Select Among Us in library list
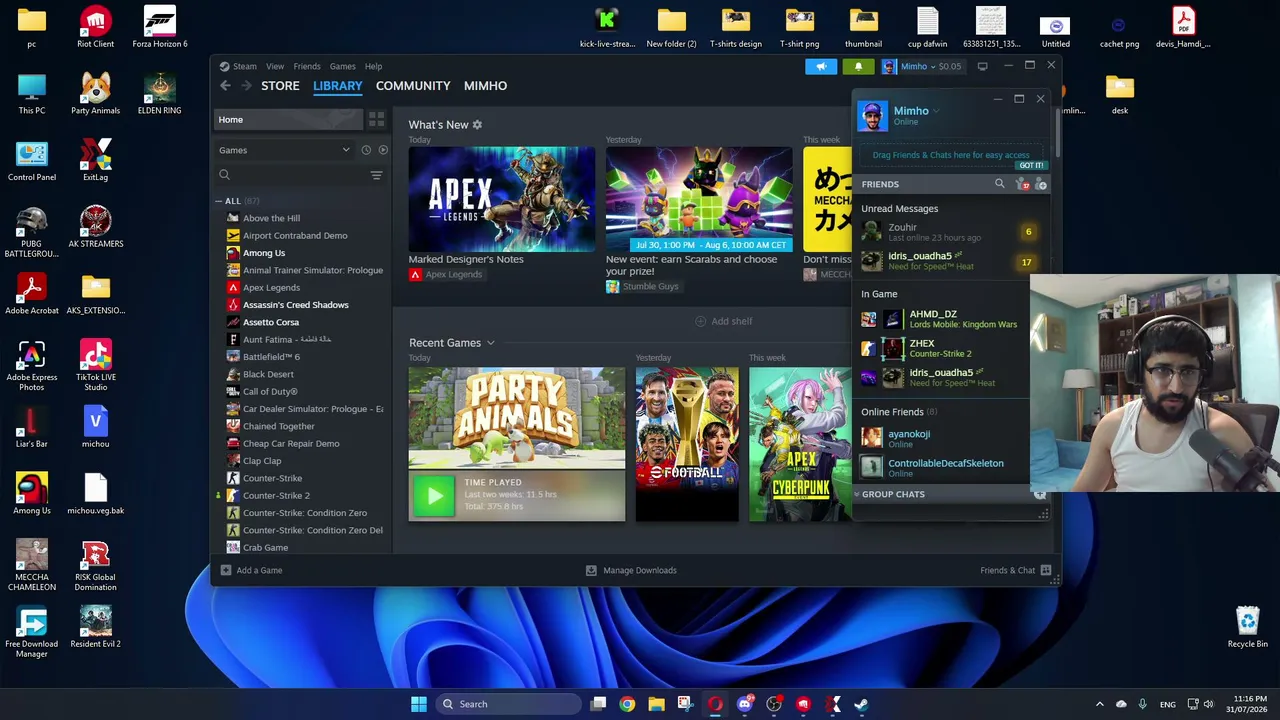The width and height of the screenshot is (1280, 720). click(x=264, y=253)
